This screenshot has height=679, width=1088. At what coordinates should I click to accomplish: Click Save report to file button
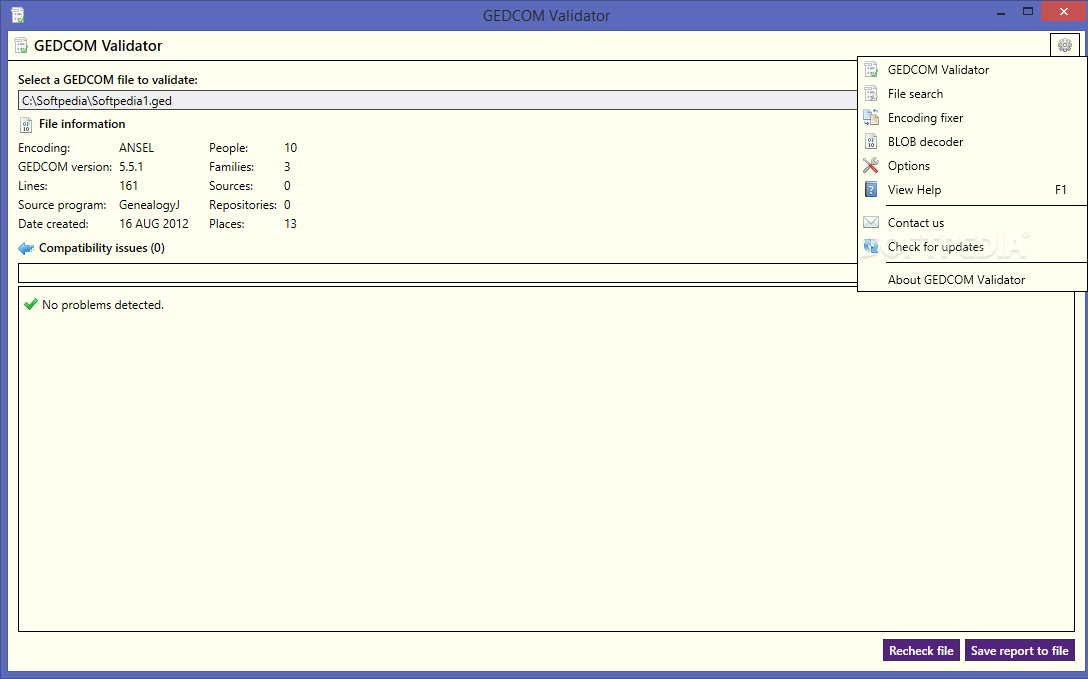click(1019, 651)
